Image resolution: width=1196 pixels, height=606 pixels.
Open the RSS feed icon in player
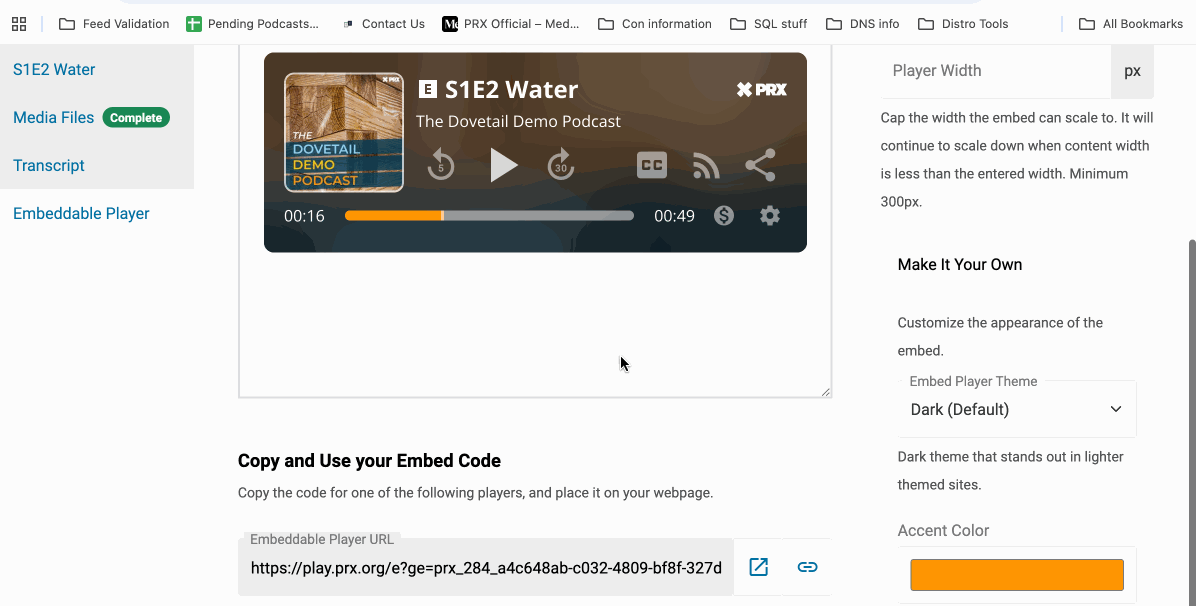tap(706, 166)
